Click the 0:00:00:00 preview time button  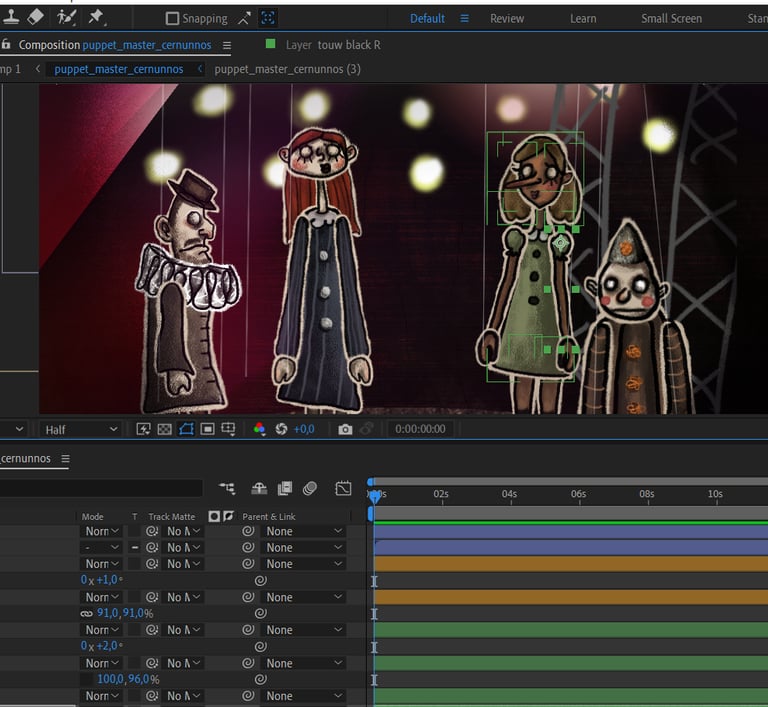tap(420, 429)
